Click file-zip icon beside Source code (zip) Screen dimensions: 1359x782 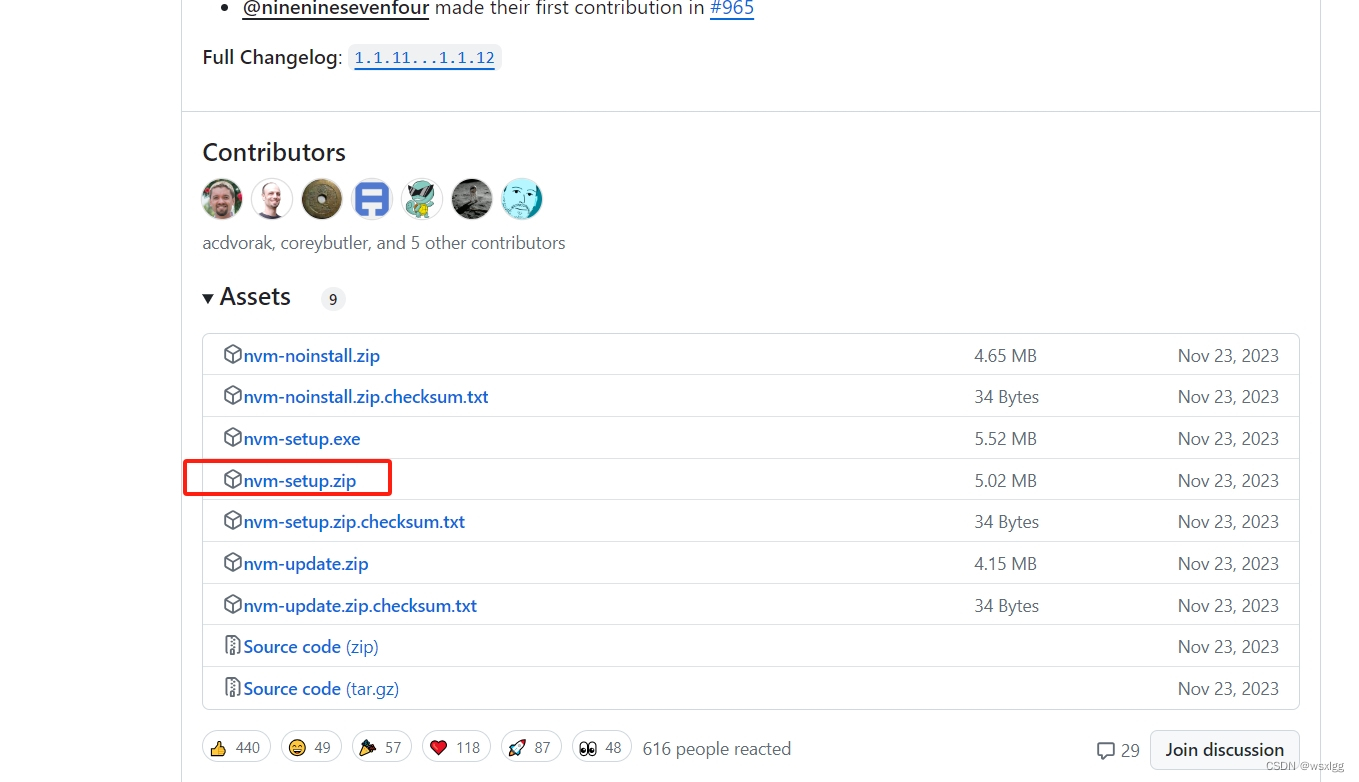pyautogui.click(x=233, y=646)
